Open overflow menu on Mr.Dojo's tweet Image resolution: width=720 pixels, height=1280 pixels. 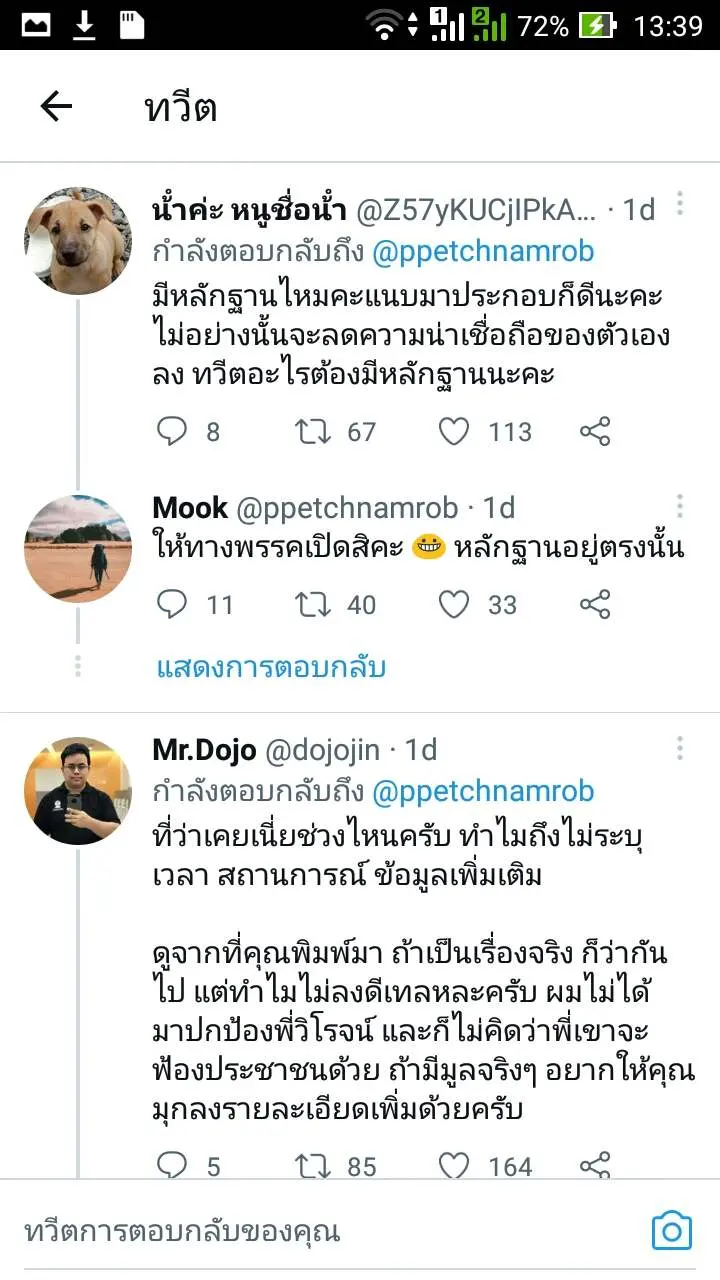coord(680,748)
